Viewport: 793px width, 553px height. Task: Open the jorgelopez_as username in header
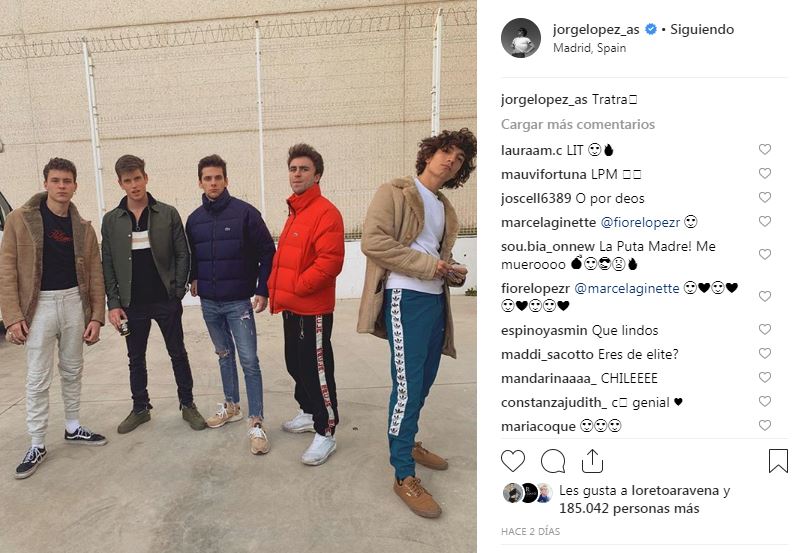[596, 29]
